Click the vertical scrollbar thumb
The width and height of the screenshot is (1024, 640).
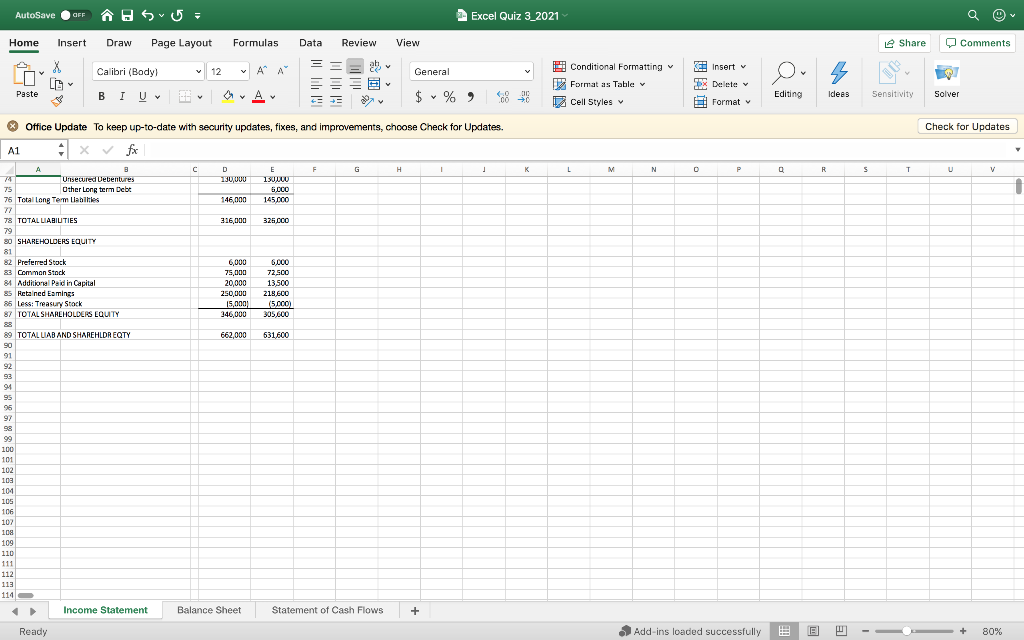[x=1018, y=186]
